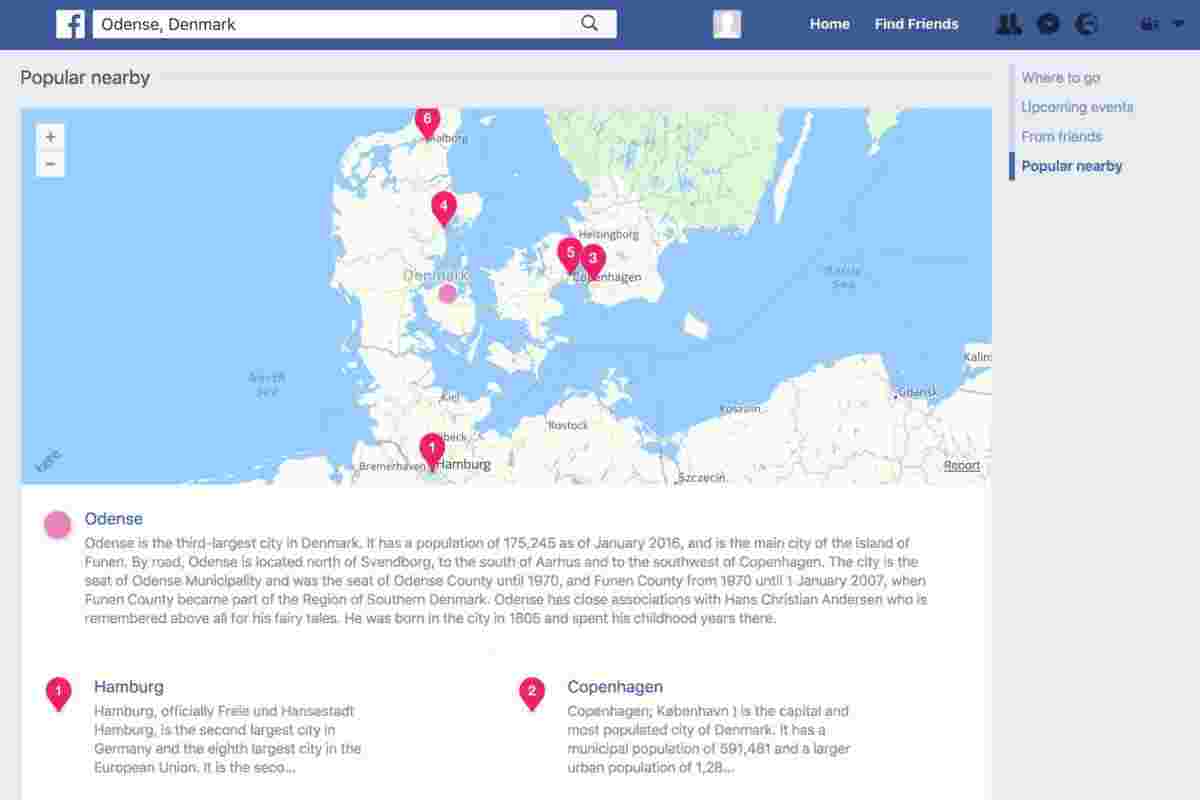The image size is (1200, 800).
Task: Click pin icon 1 beside Hamburg listing
Action: [x=59, y=693]
